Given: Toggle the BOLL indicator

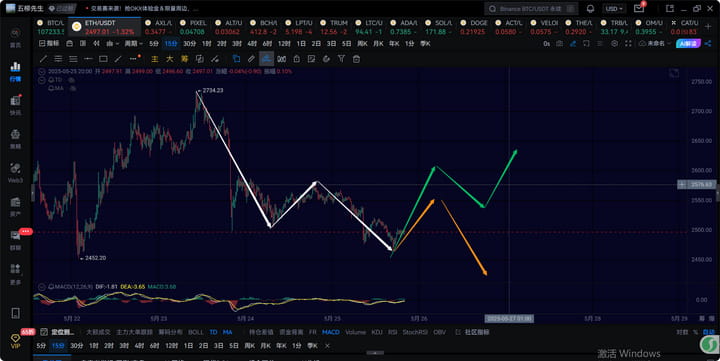Looking at the screenshot, I should click(x=196, y=332).
